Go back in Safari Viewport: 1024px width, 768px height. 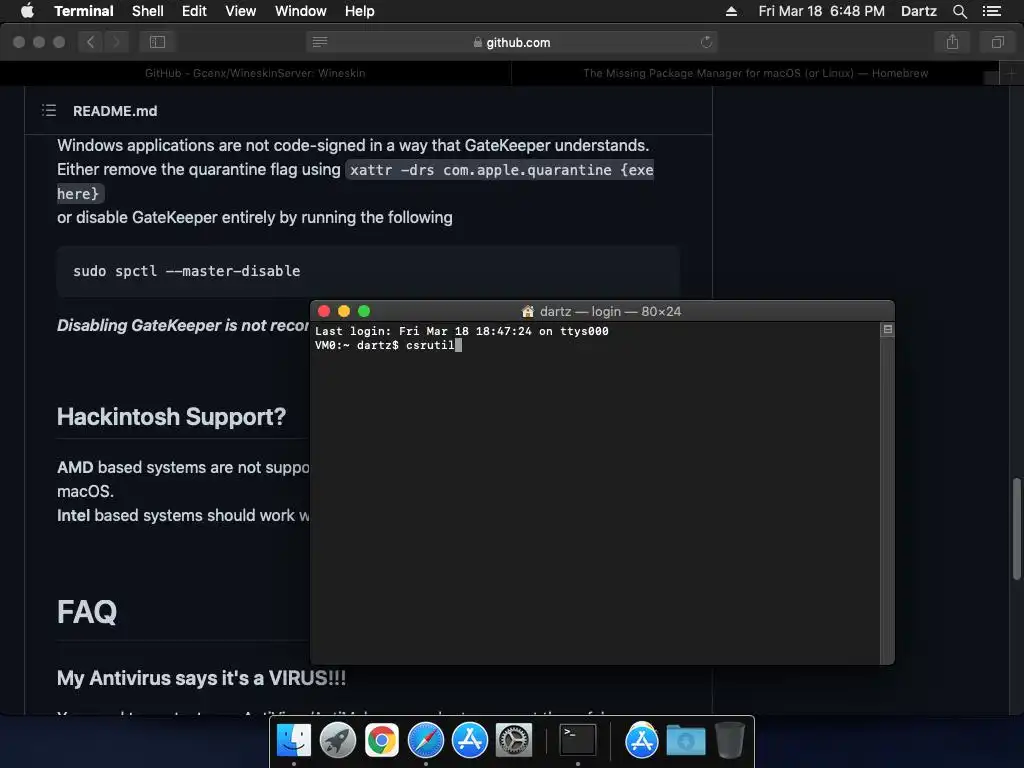click(x=91, y=42)
